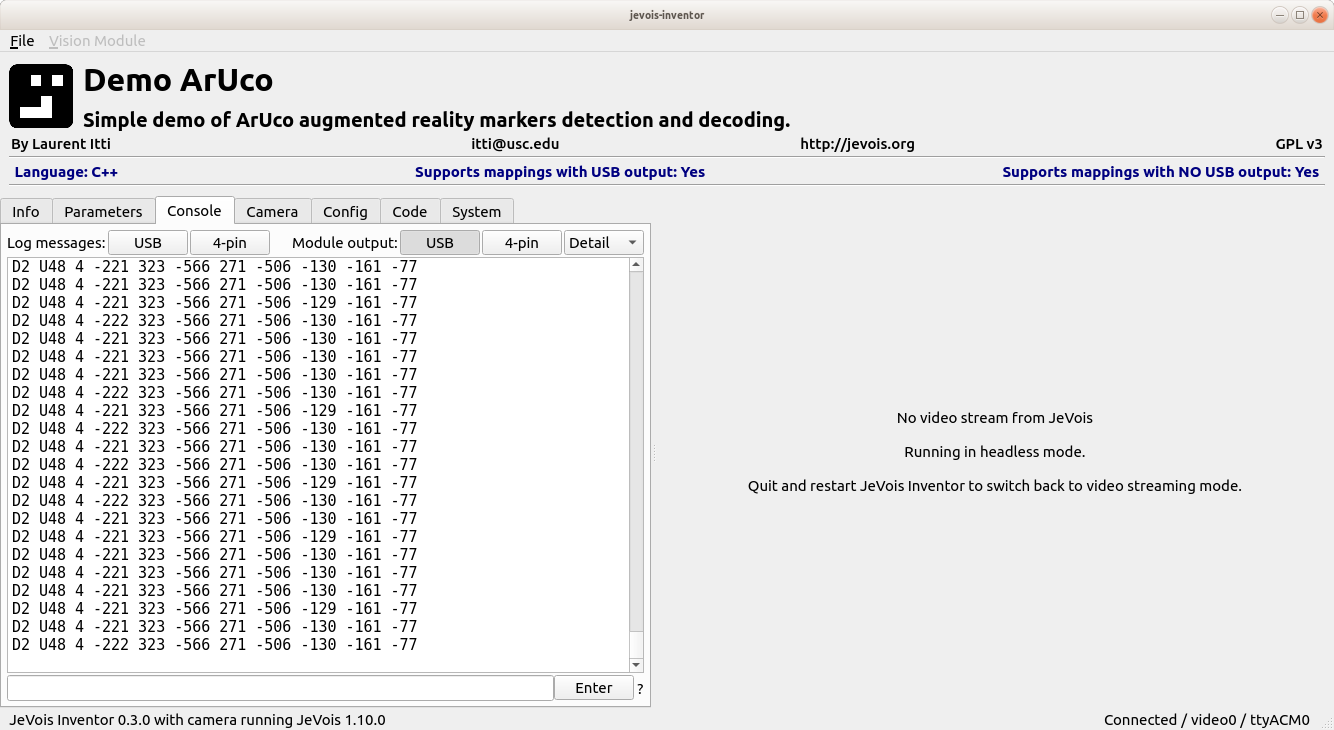Click the 'No video stream from JeVois' message
The image size is (1334, 730).
[x=994, y=418]
